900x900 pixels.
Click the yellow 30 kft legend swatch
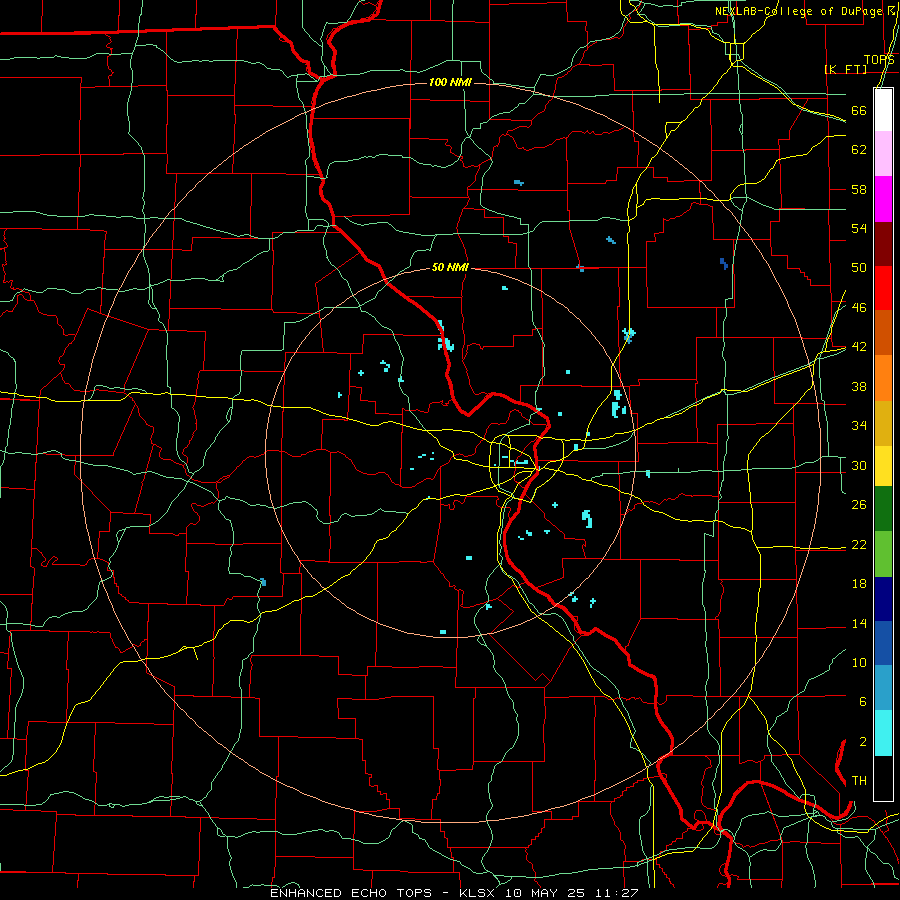point(883,466)
